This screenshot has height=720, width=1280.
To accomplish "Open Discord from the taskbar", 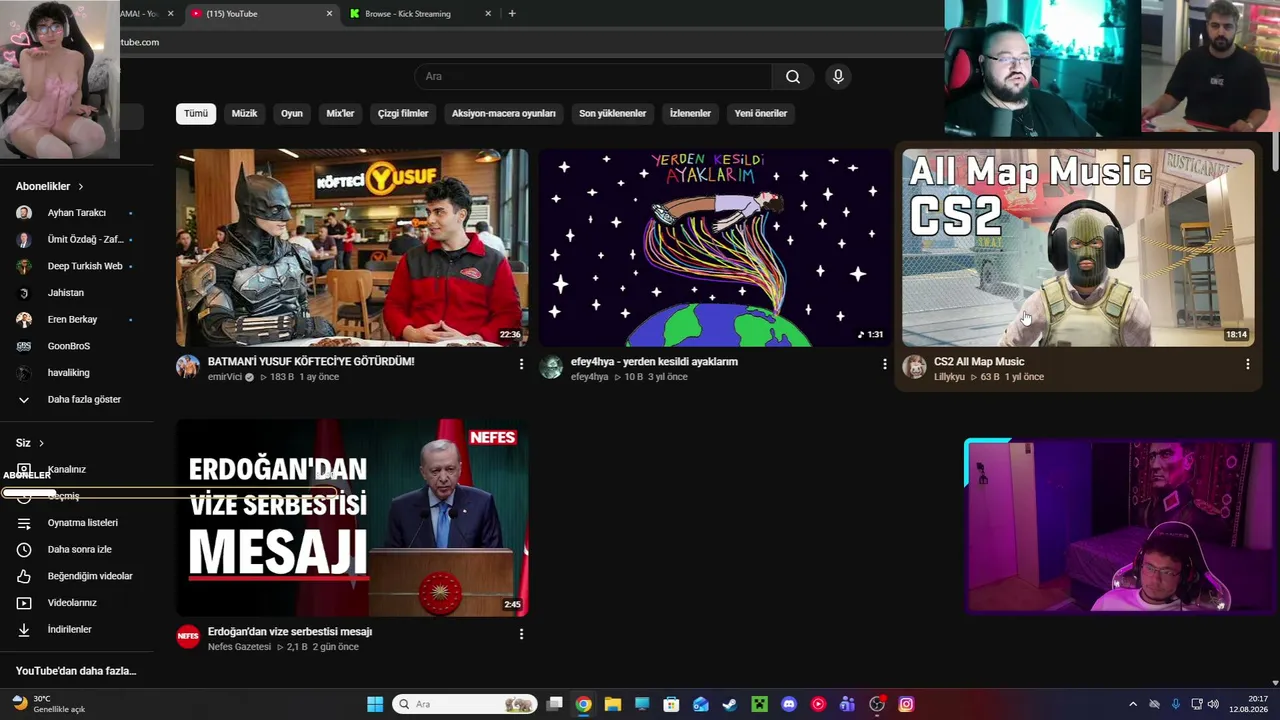I will (x=789, y=704).
